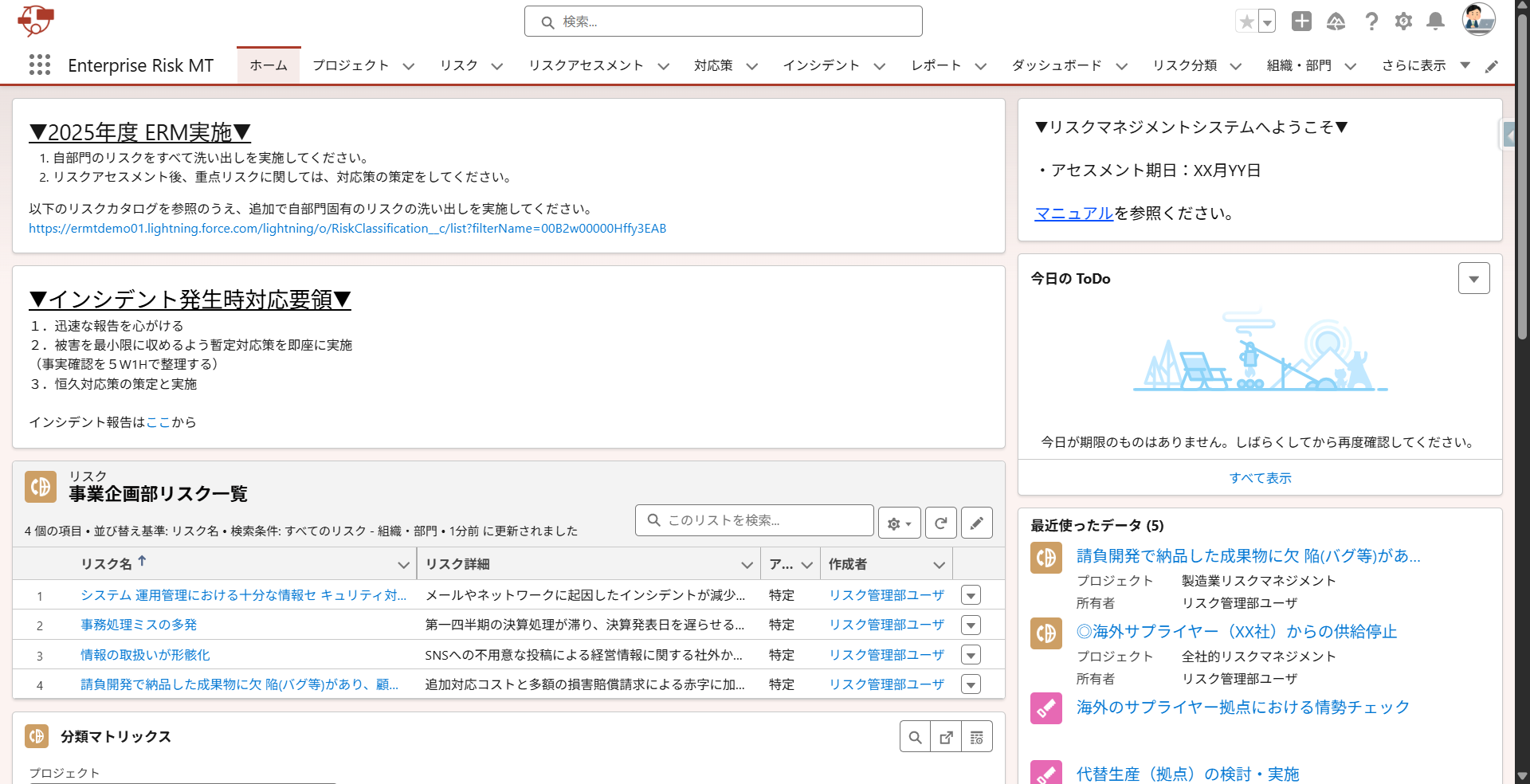Click すべて表示 under today's ToDo
Image resolution: width=1530 pixels, height=784 pixels.
coord(1260,478)
